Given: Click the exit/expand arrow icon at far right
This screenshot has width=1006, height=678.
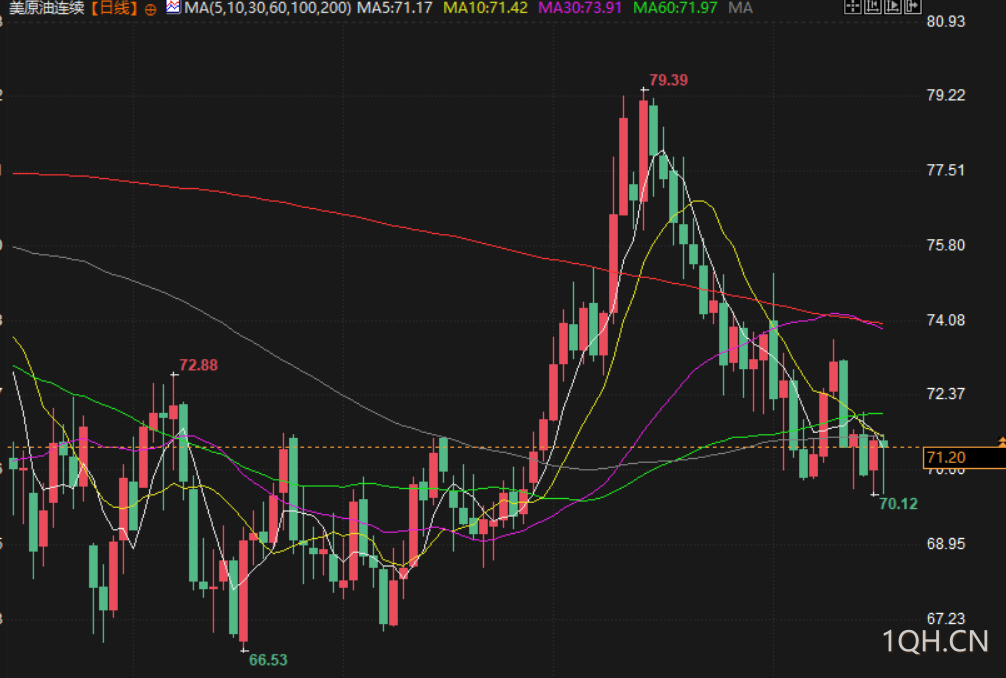Looking at the screenshot, I should click(912, 6).
